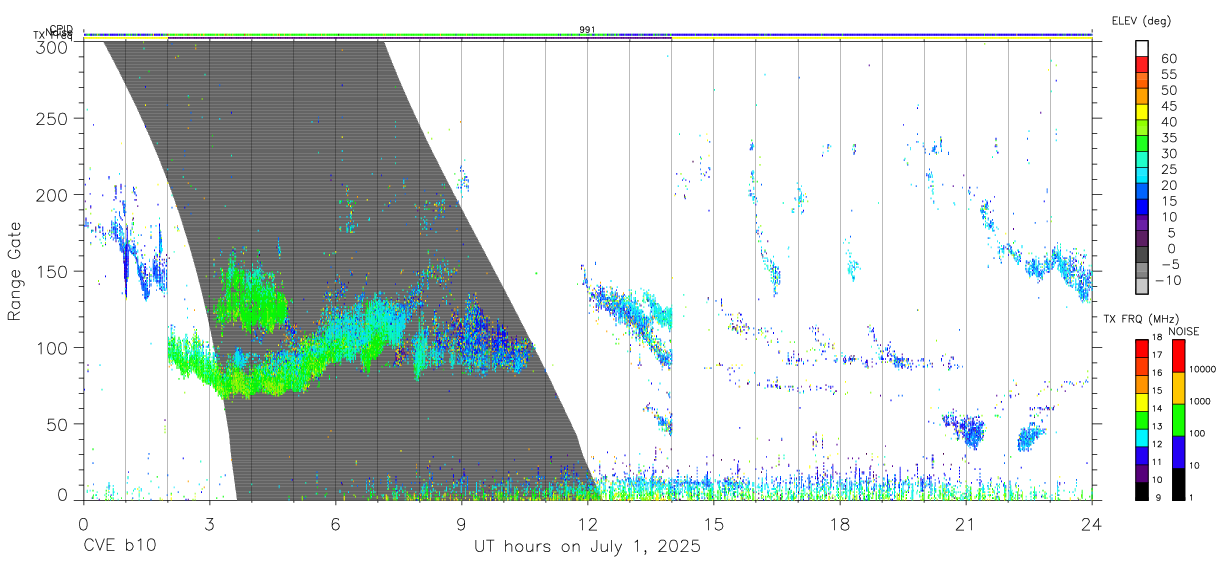This screenshot has width=1228, height=567.
Task: Click the '30' label on the ELEV color scale
Action: [1168, 153]
